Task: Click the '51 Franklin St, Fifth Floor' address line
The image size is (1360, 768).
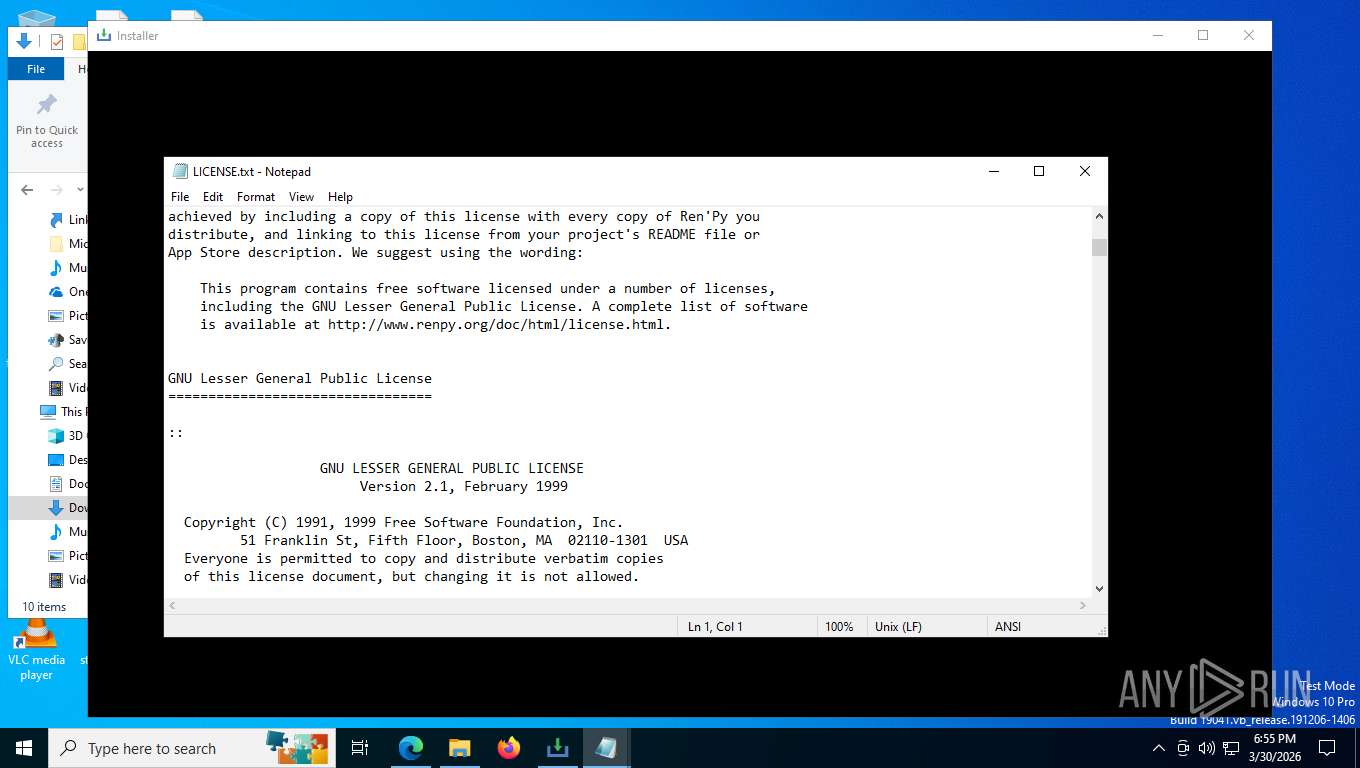Action: [x=464, y=541]
